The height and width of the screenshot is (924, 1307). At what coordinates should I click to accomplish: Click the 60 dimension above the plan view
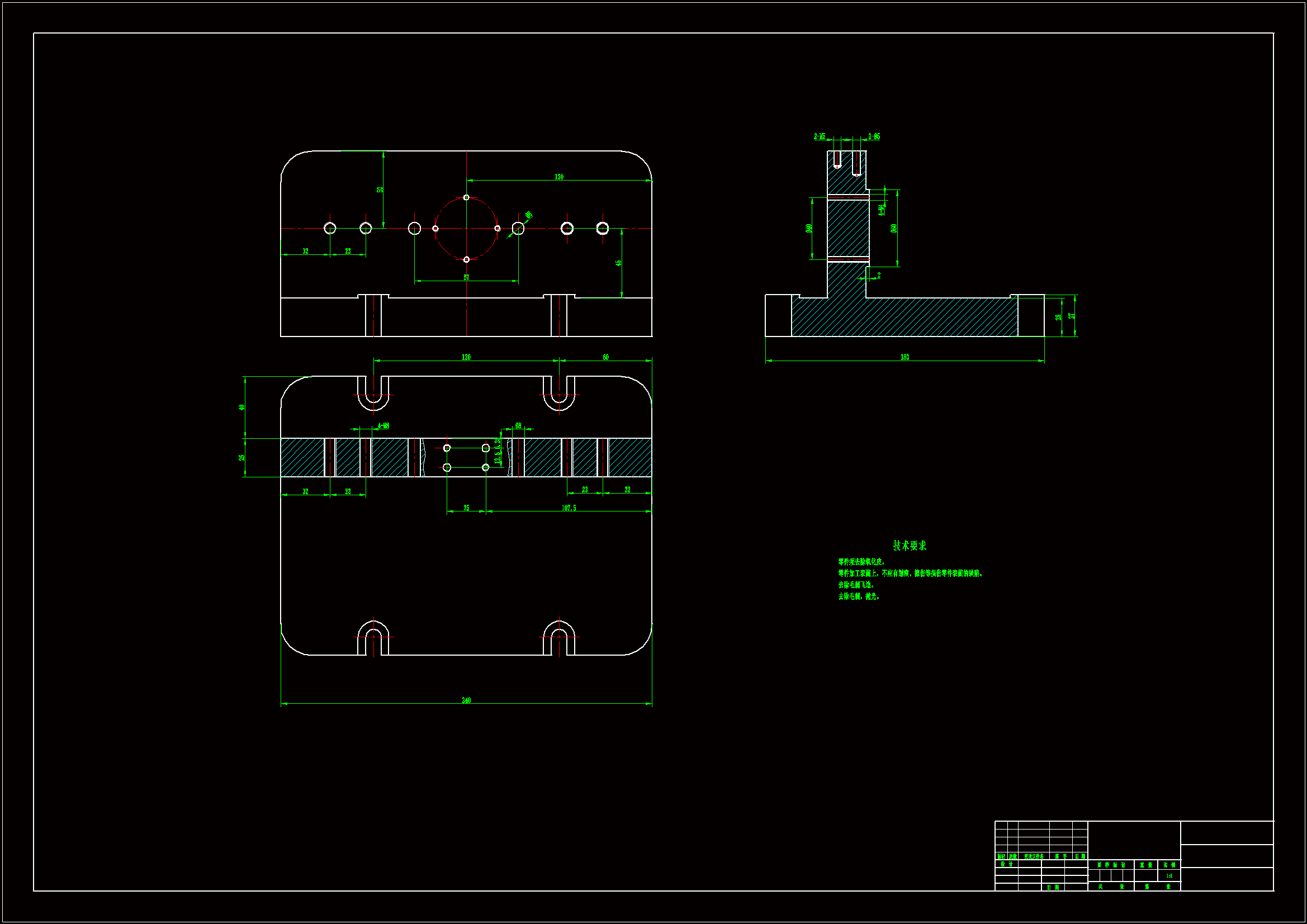tap(605, 357)
